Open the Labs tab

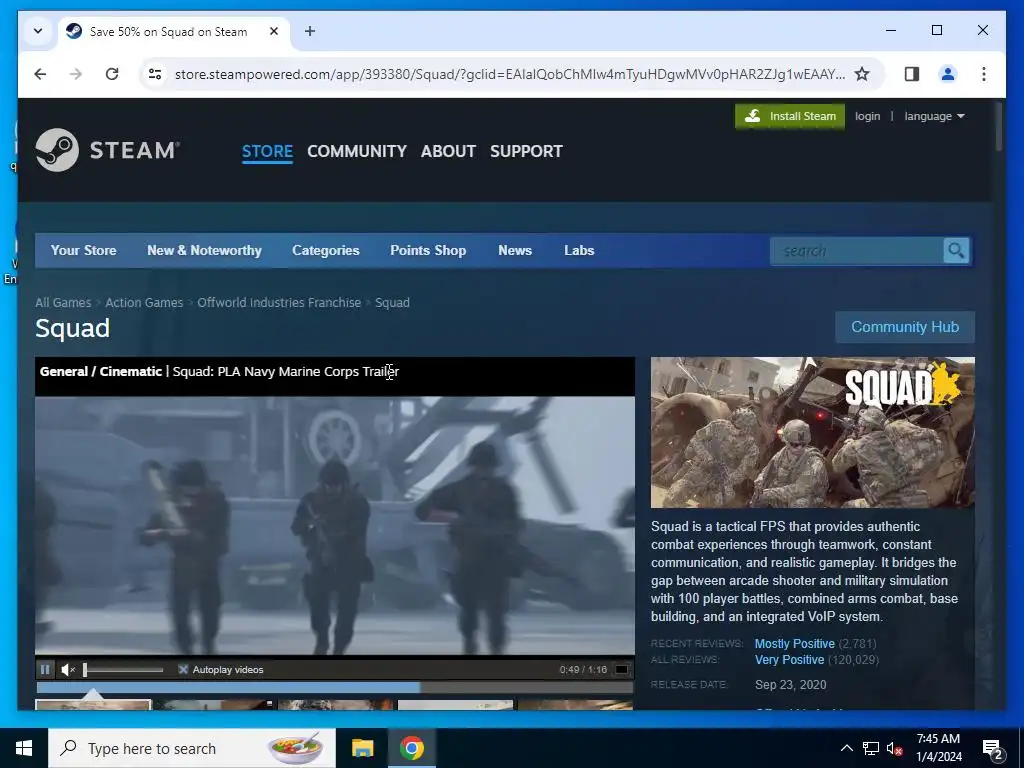[x=579, y=251]
